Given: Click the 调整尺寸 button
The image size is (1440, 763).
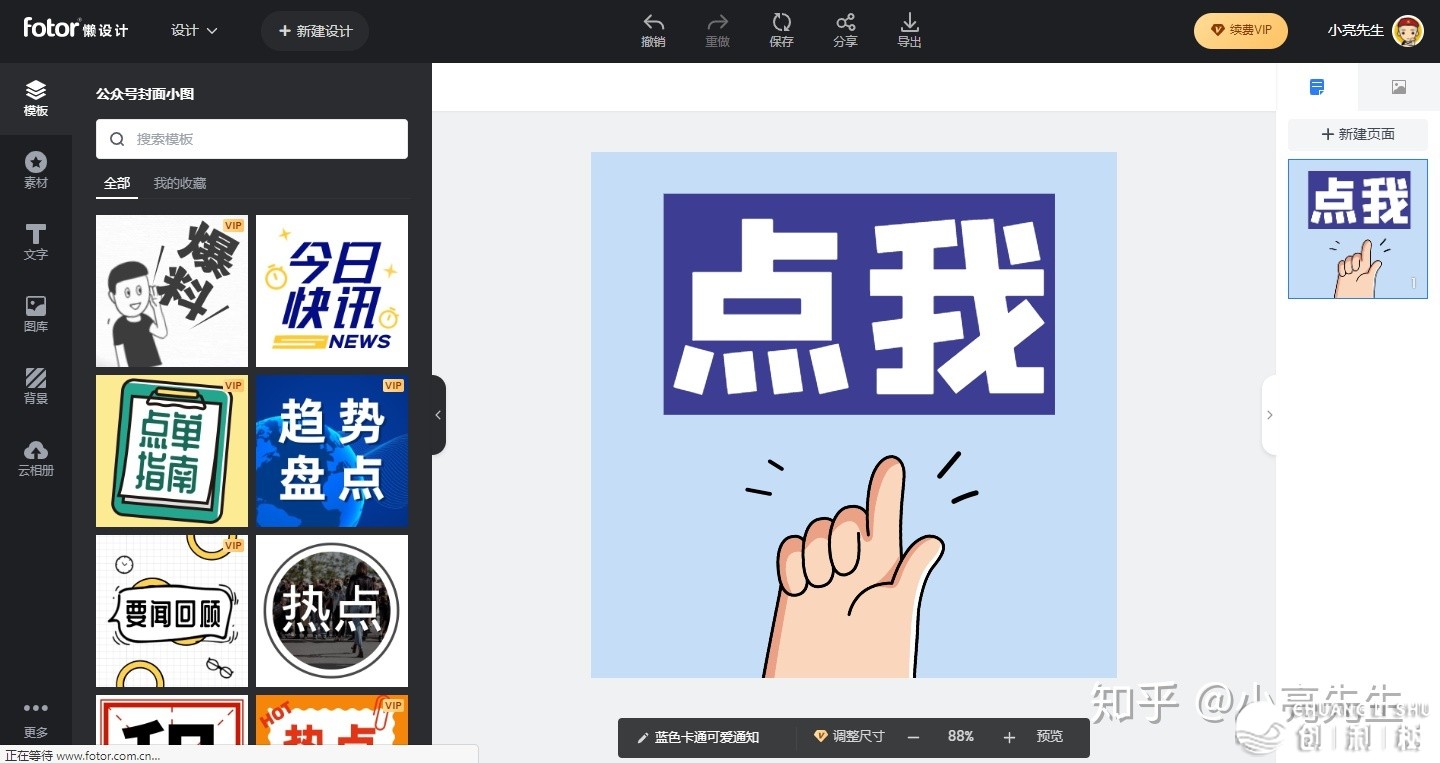Looking at the screenshot, I should coord(850,736).
